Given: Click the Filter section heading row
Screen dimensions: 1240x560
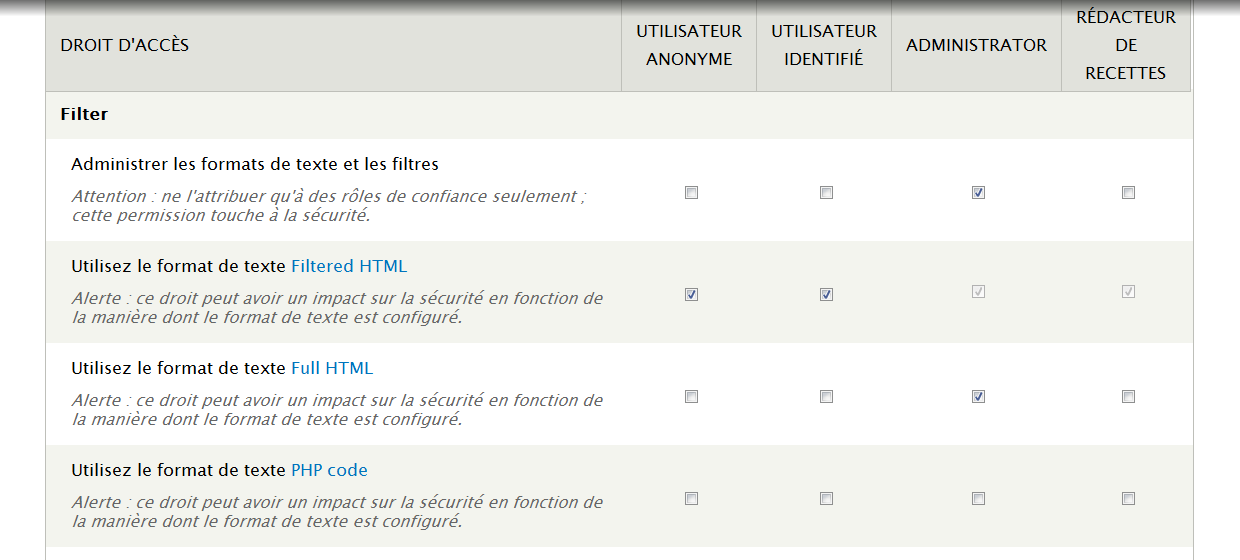Looking at the screenshot, I should pos(85,115).
